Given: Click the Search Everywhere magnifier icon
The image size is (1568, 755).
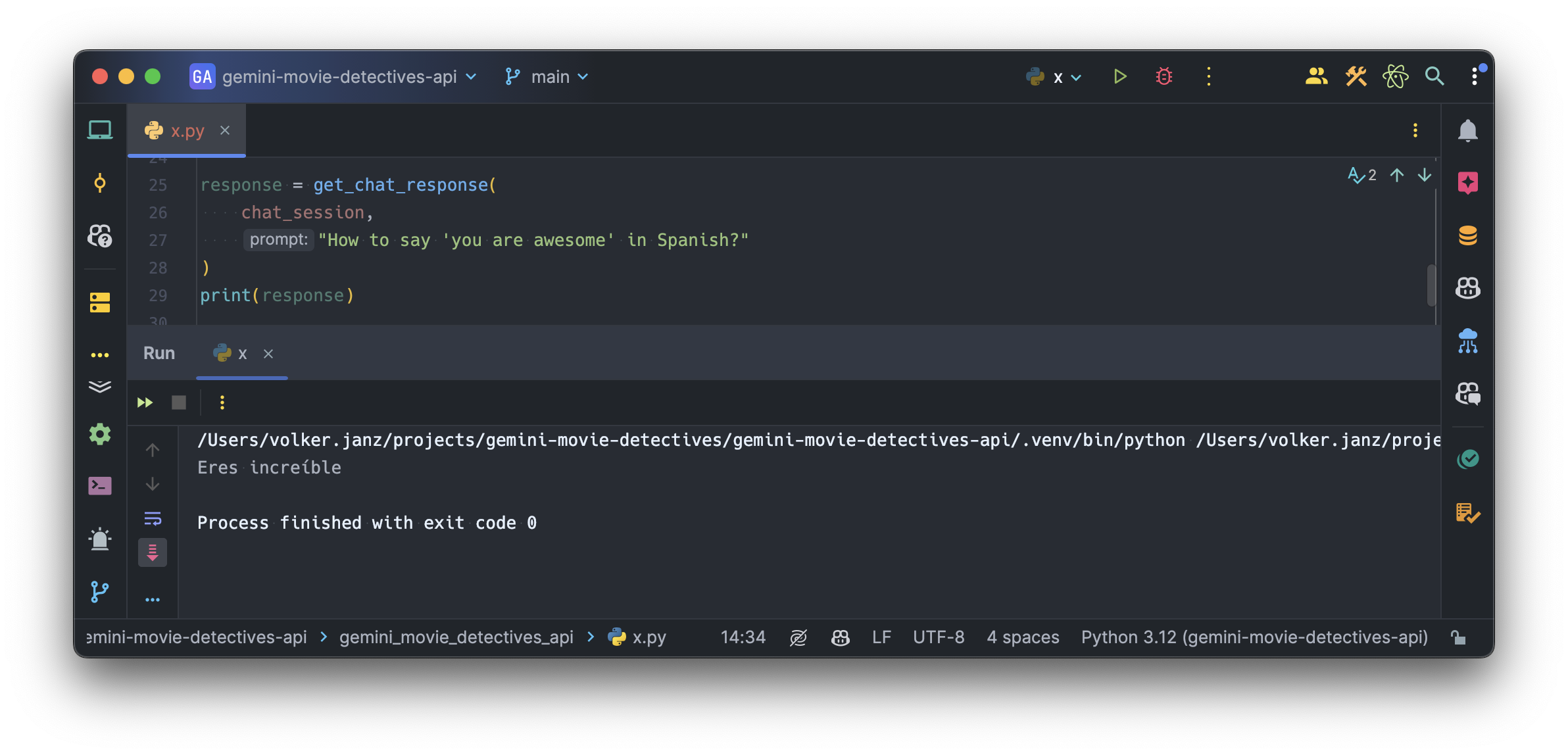Looking at the screenshot, I should pos(1434,77).
